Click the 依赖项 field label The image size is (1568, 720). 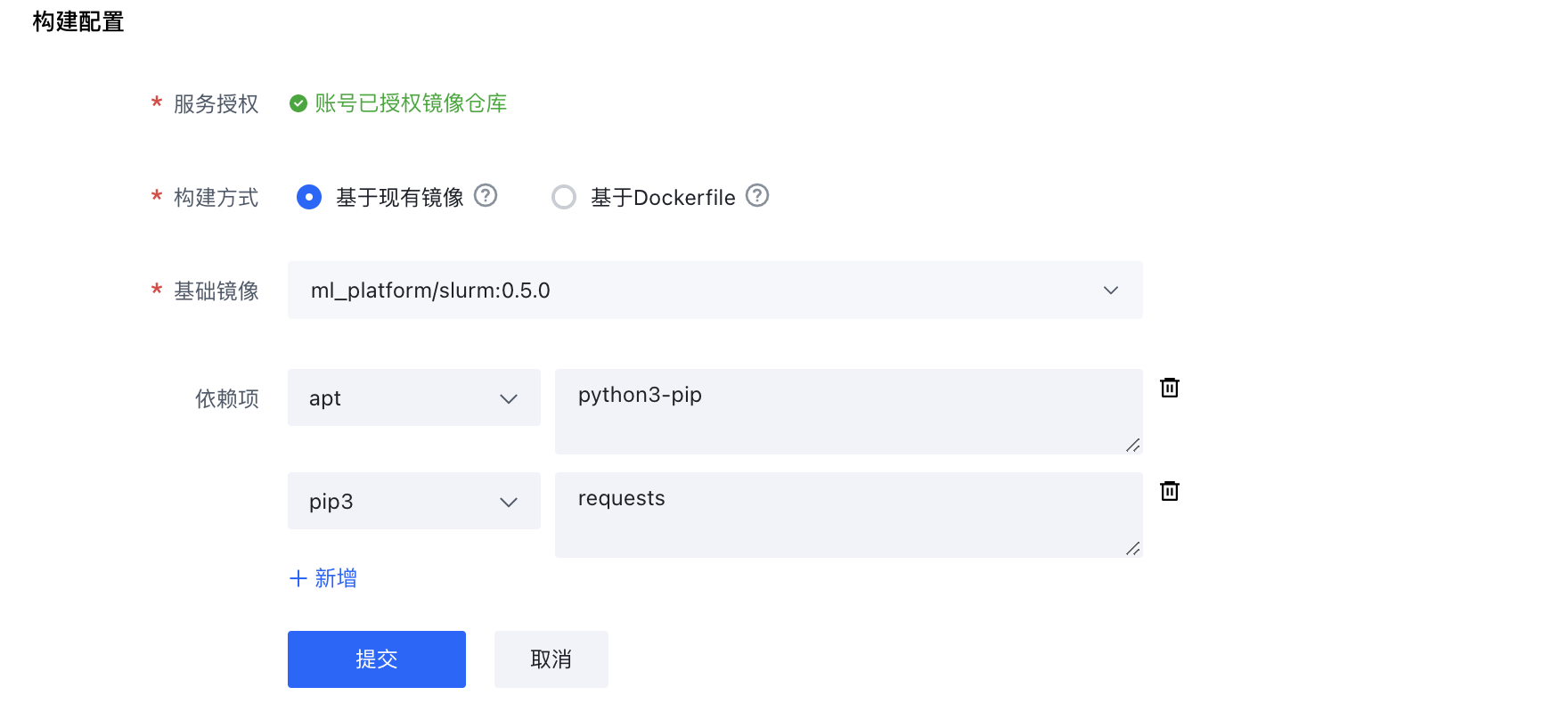(x=227, y=398)
